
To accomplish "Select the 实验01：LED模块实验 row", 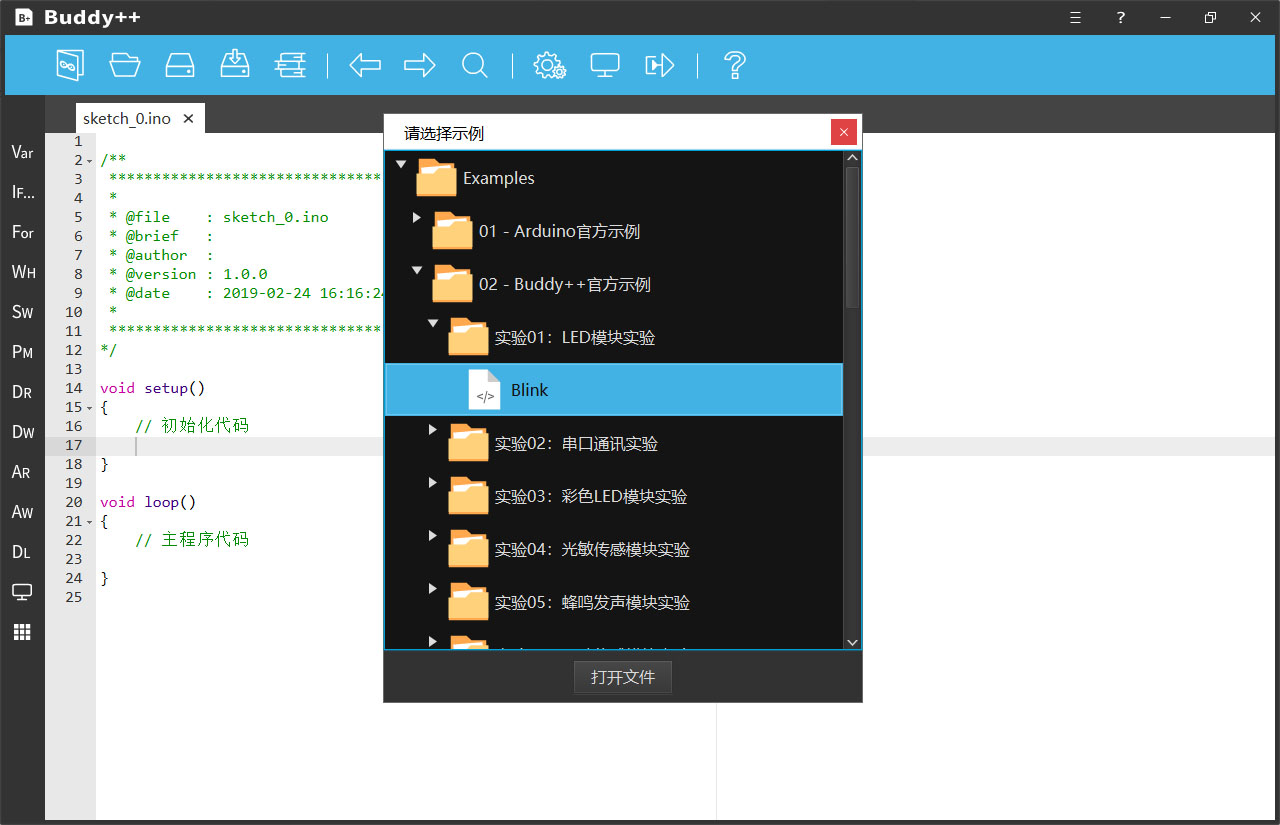I will pyautogui.click(x=614, y=337).
